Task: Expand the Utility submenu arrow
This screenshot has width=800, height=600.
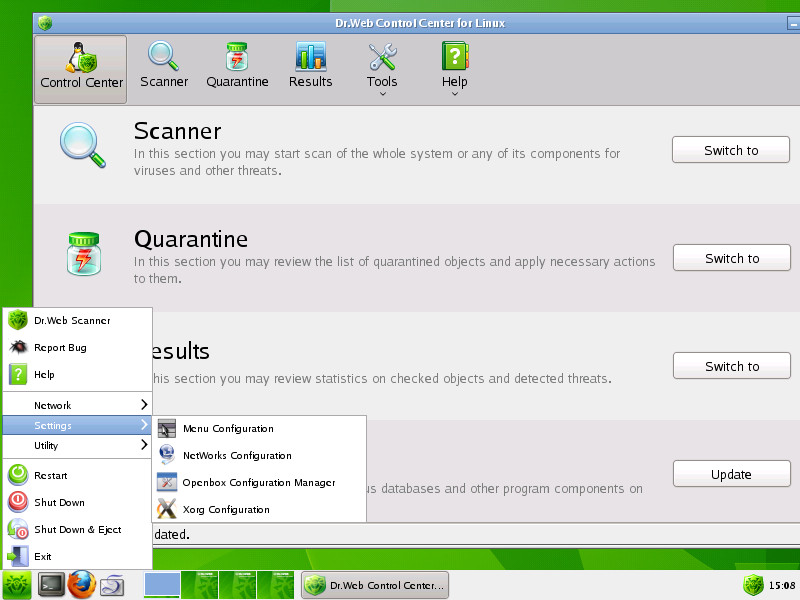Action: 144,444
